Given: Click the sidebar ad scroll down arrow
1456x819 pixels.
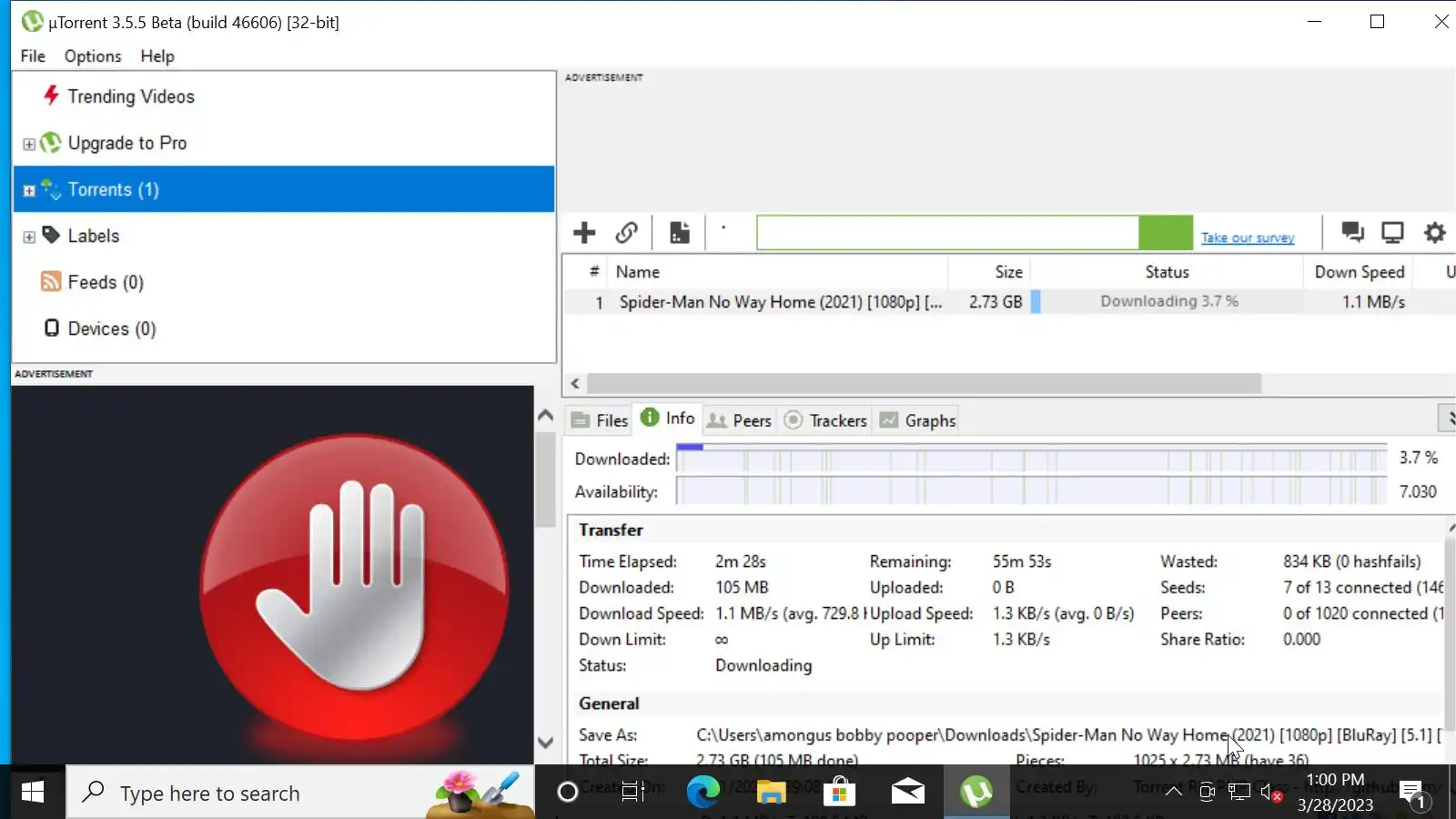Looking at the screenshot, I should point(545,743).
